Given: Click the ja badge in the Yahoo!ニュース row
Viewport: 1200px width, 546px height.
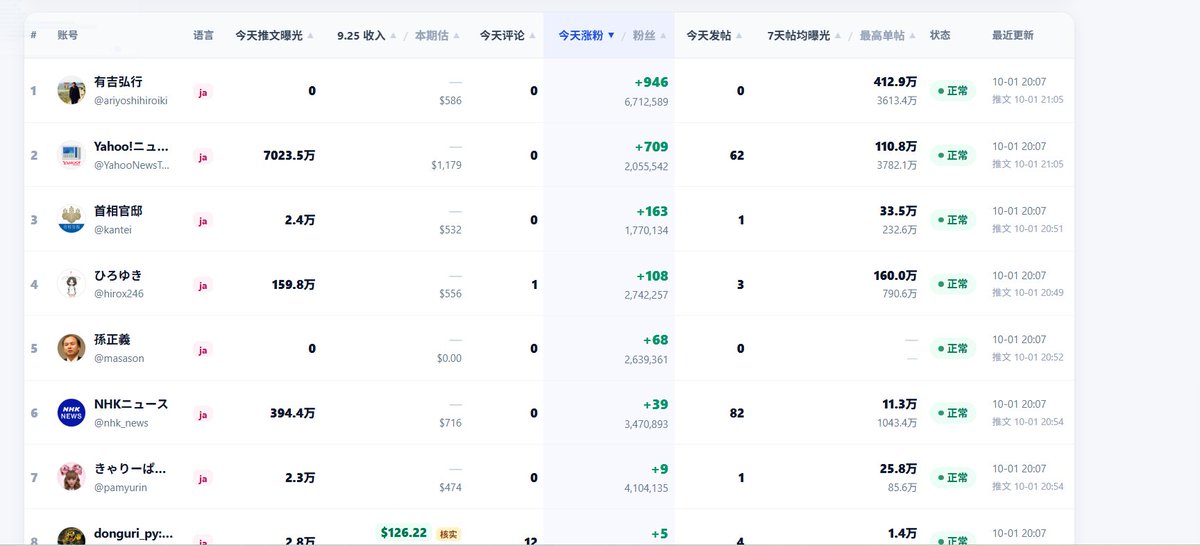Looking at the screenshot, I should (x=203, y=157).
